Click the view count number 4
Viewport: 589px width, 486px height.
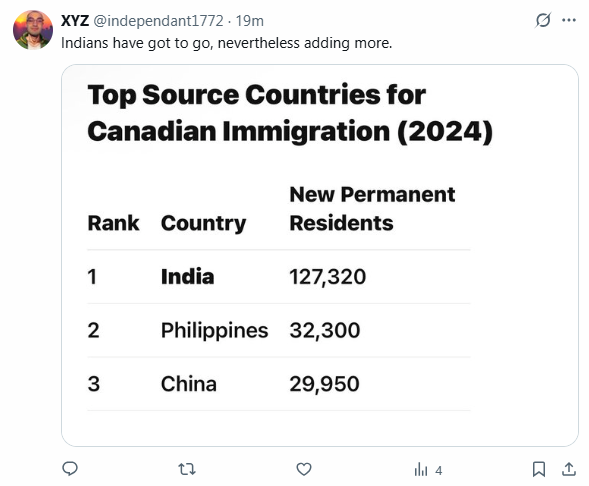(x=438, y=470)
